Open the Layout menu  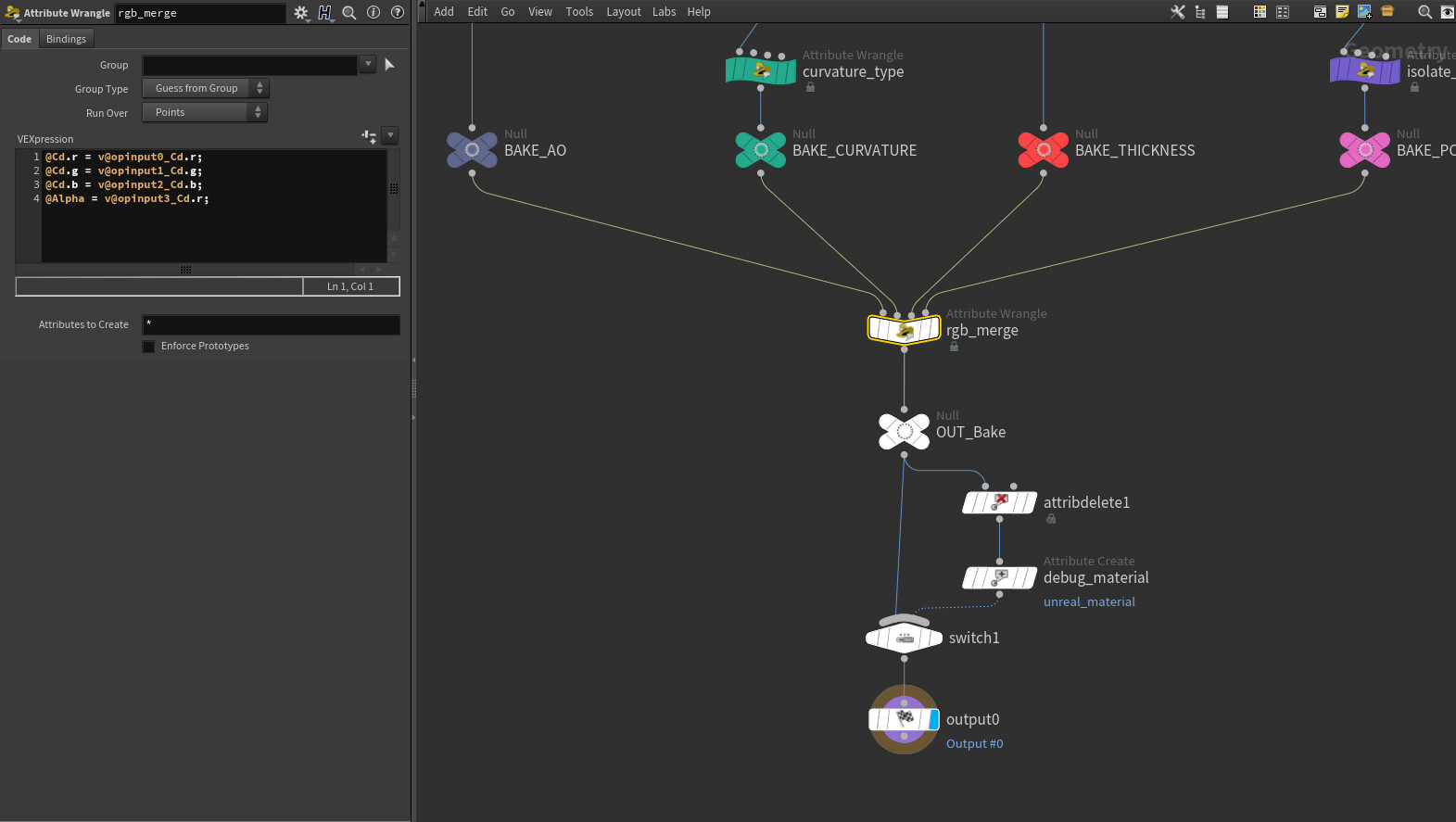tap(624, 12)
